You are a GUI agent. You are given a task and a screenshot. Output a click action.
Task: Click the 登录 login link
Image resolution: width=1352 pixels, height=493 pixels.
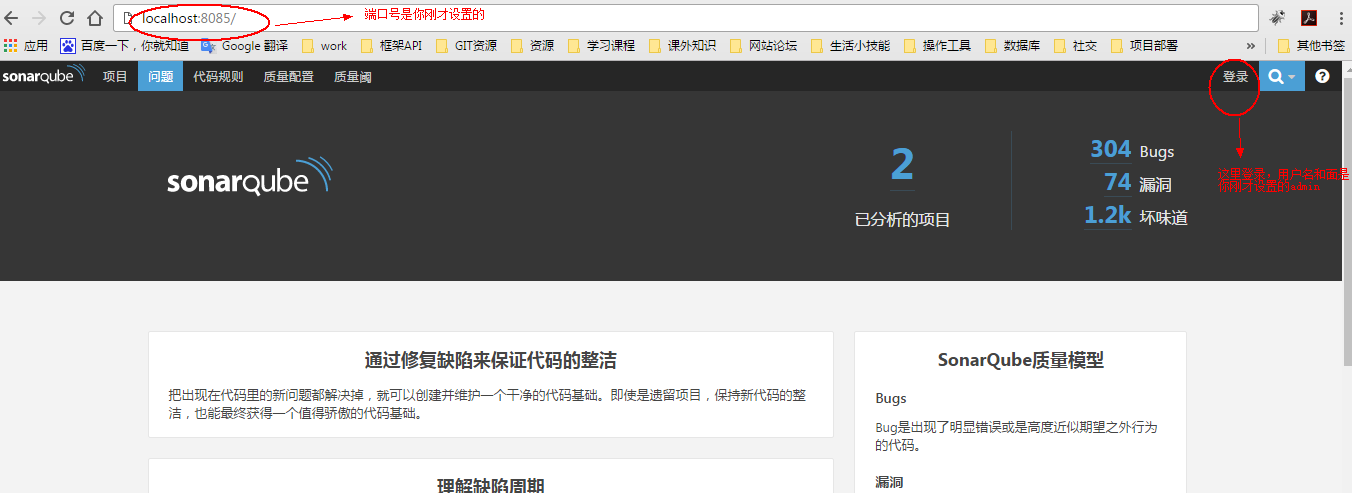1235,76
